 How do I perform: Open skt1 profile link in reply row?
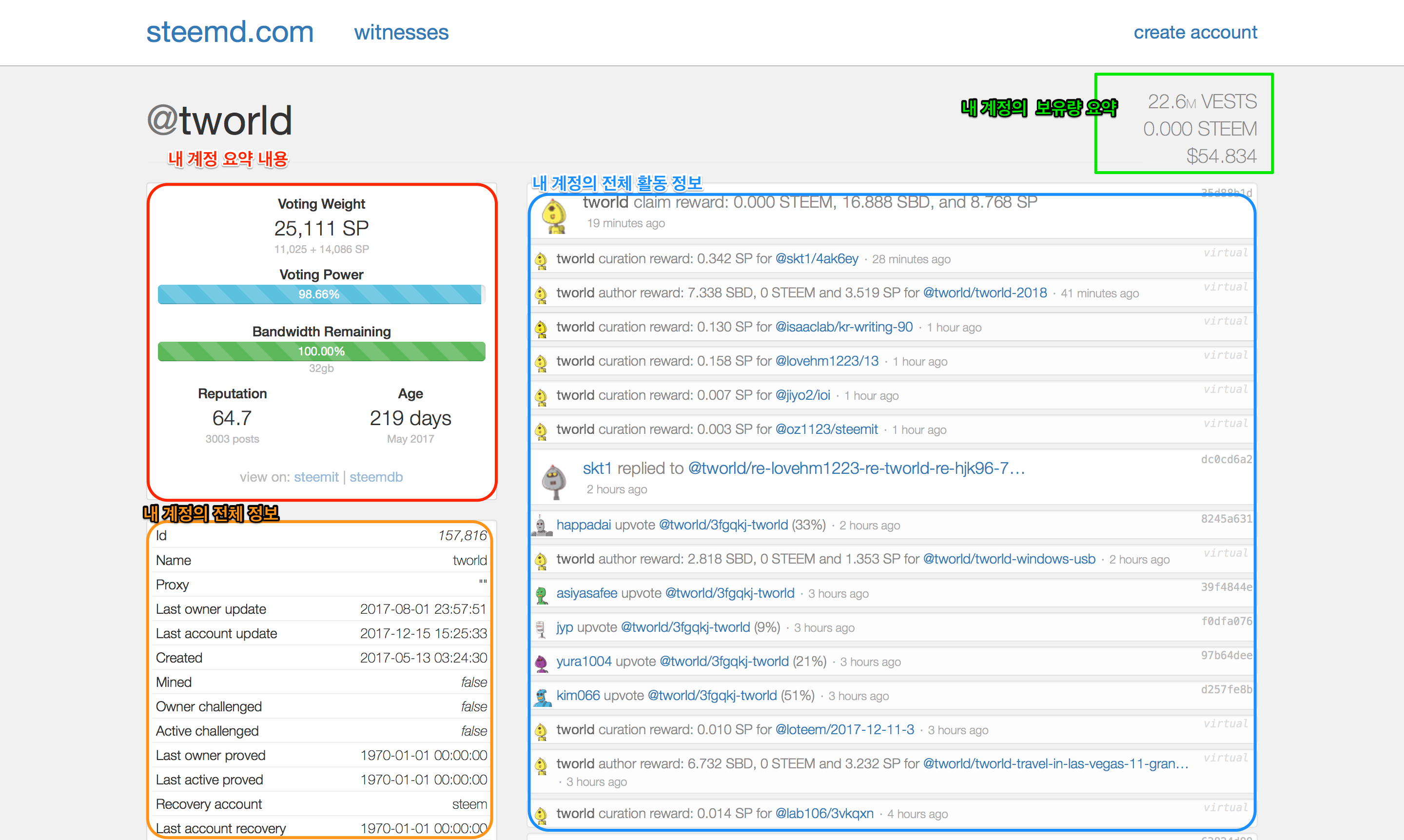pyautogui.click(x=597, y=469)
